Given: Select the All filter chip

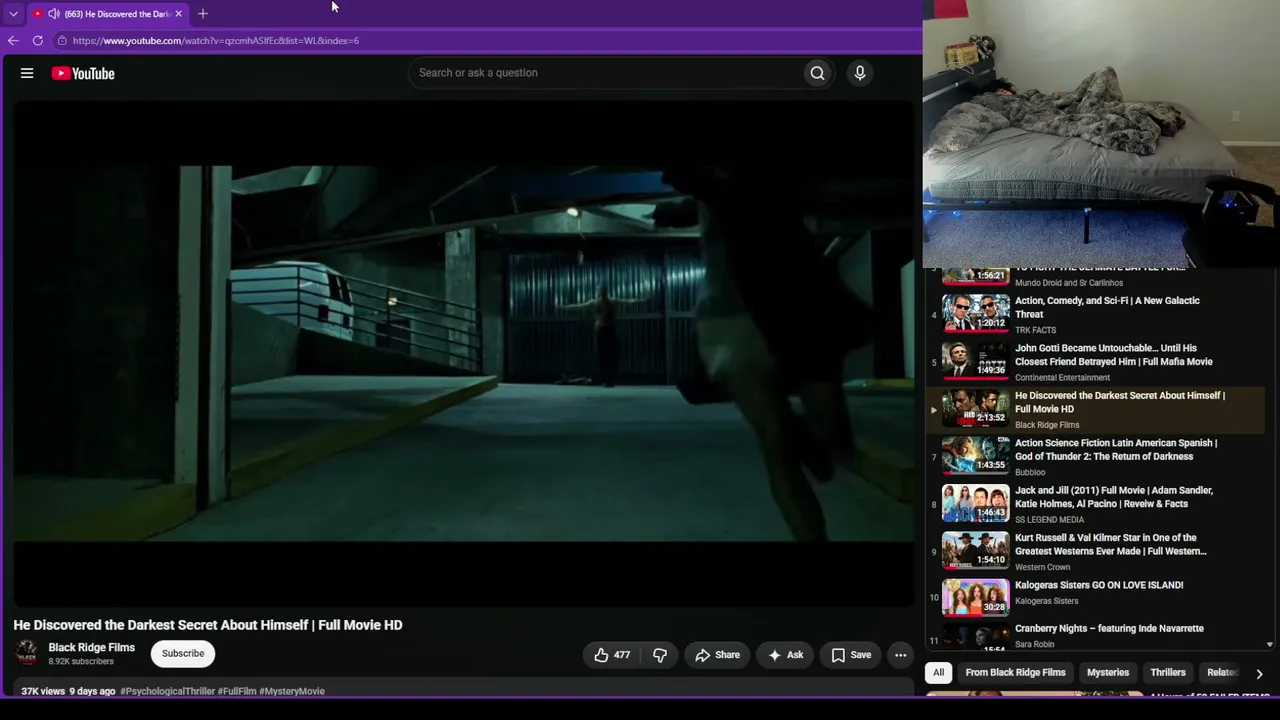Looking at the screenshot, I should 938,673.
